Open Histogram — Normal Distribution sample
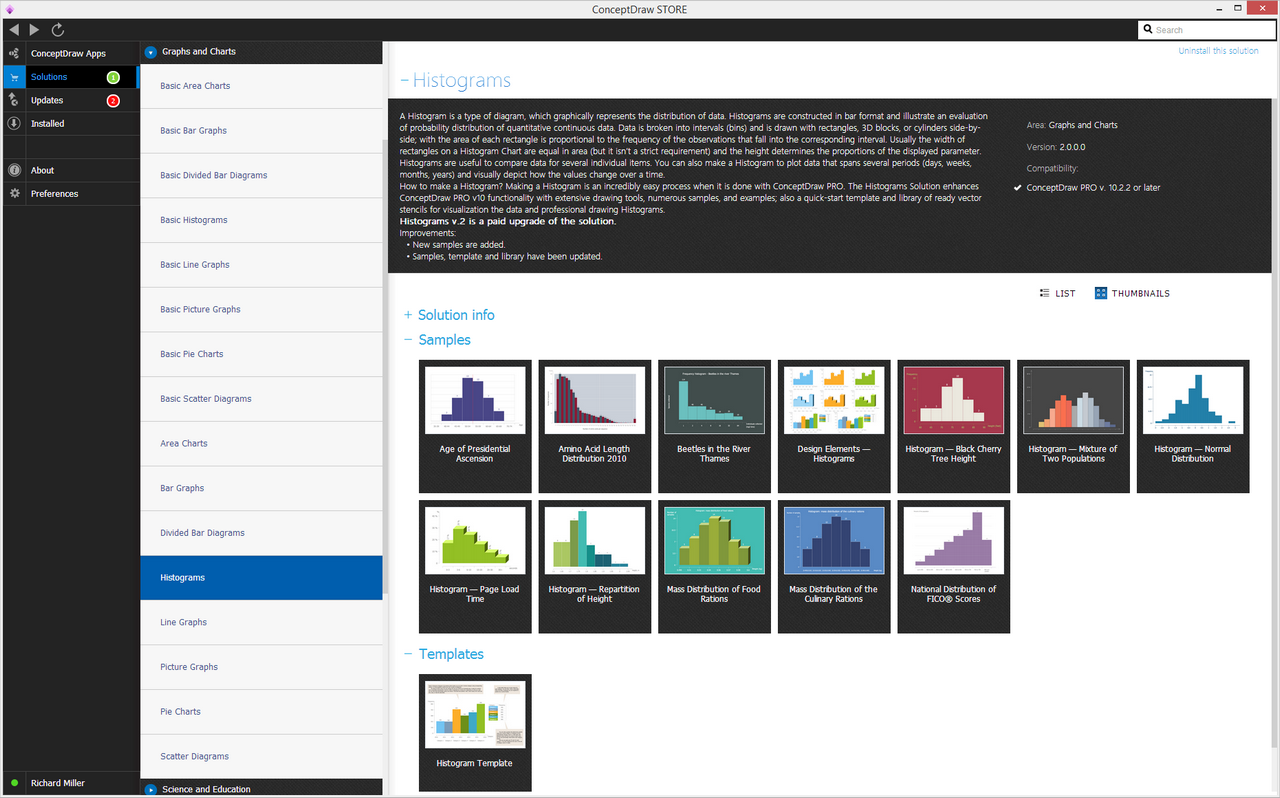This screenshot has width=1280, height=798. click(1193, 427)
